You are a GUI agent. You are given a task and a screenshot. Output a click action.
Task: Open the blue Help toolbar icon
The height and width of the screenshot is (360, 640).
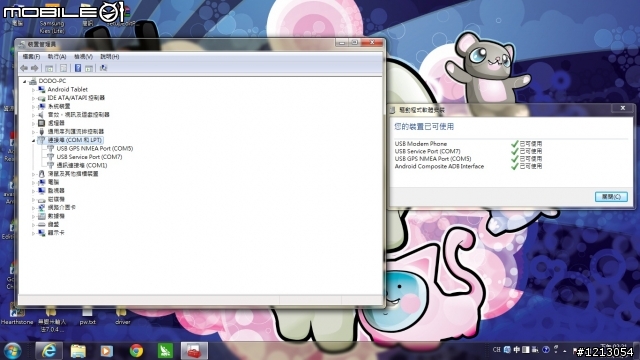78,68
